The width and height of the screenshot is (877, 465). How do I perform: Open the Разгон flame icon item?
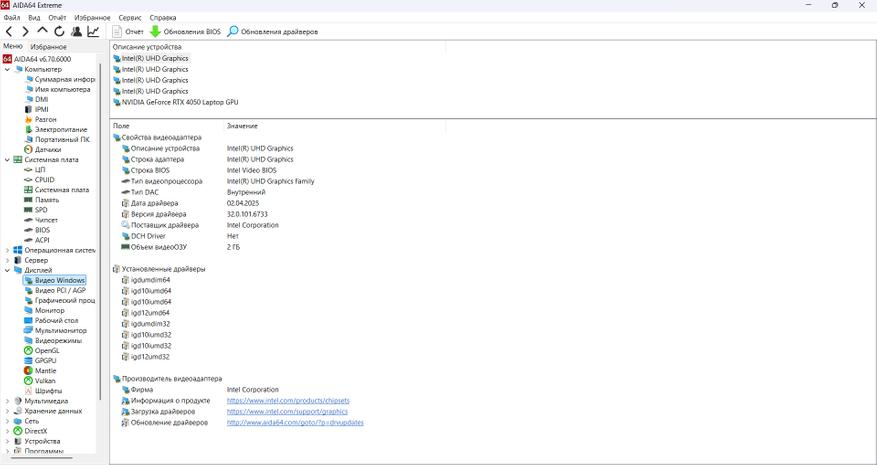[x=40, y=120]
